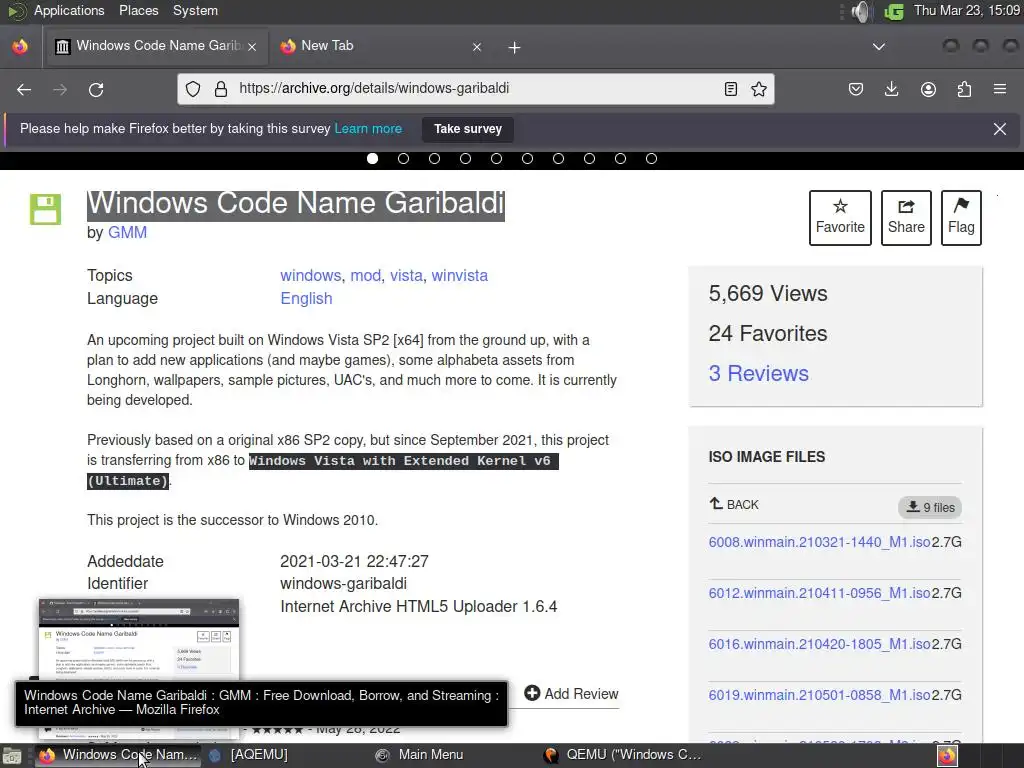Open the Firefox downloads panel
1024x768 pixels.
click(891, 89)
